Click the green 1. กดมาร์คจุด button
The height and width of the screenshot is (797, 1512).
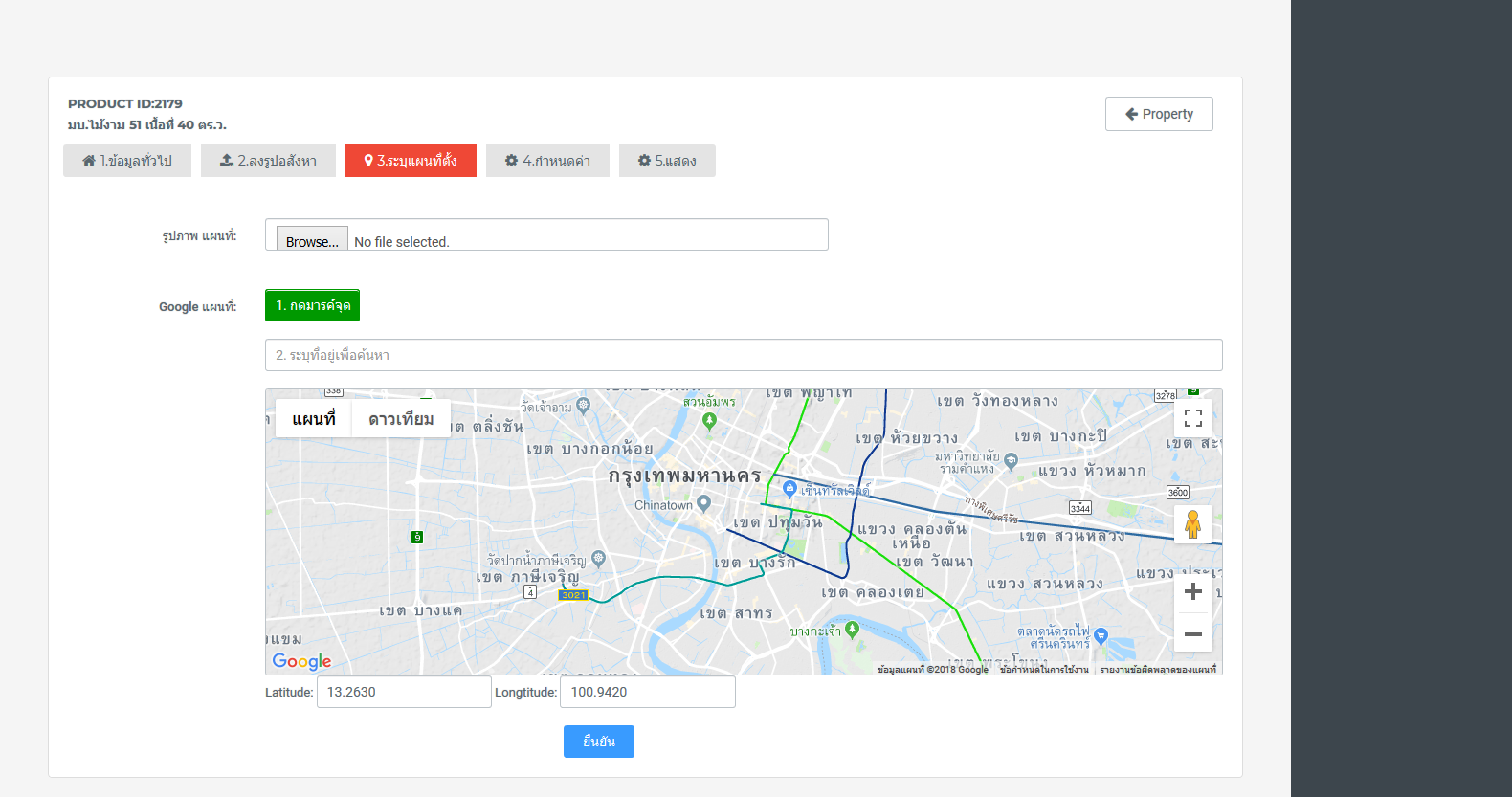[x=312, y=305]
